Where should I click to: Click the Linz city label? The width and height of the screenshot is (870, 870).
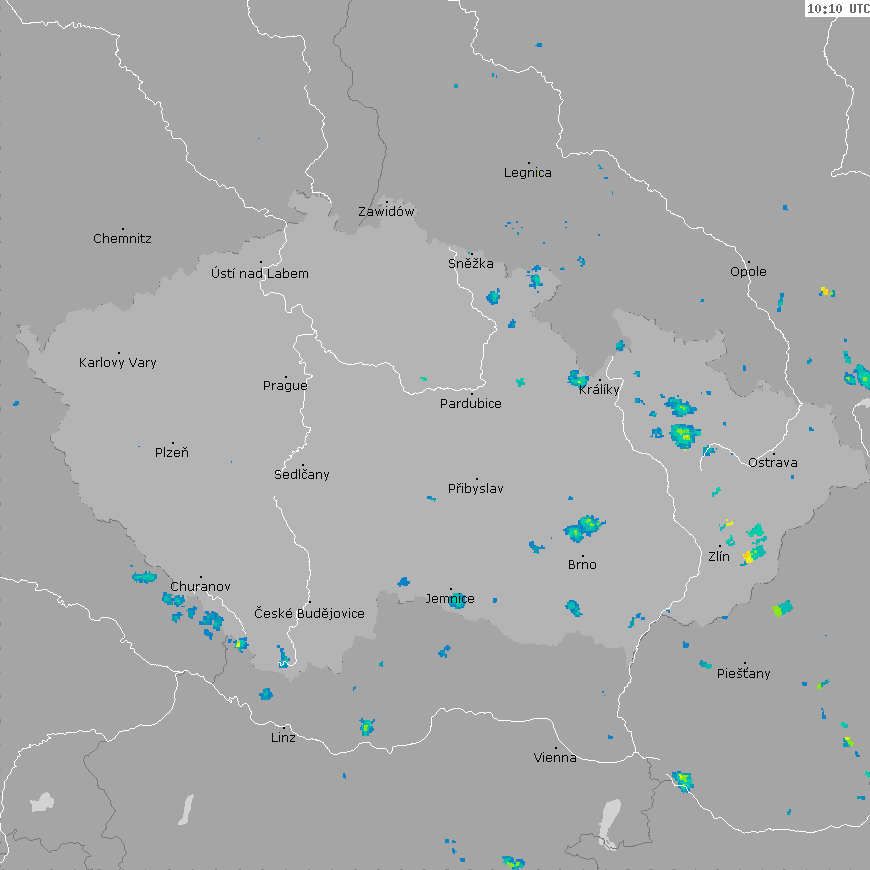coord(283,738)
